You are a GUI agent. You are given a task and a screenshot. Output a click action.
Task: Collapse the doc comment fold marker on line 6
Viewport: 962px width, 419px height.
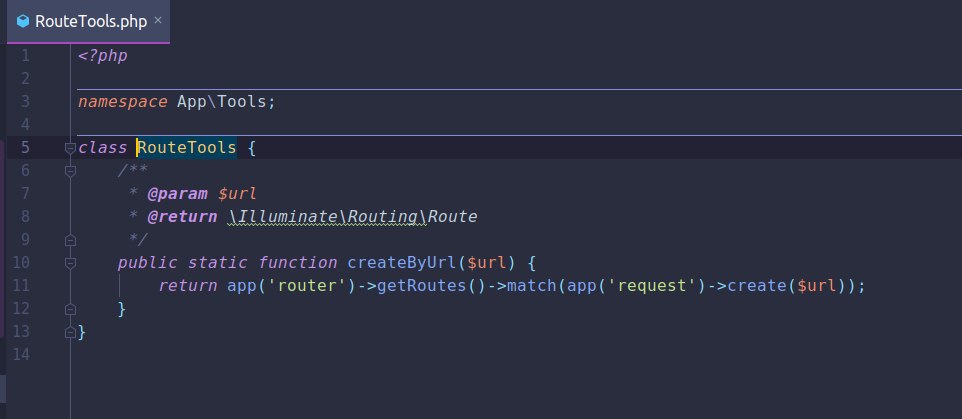tap(71, 171)
